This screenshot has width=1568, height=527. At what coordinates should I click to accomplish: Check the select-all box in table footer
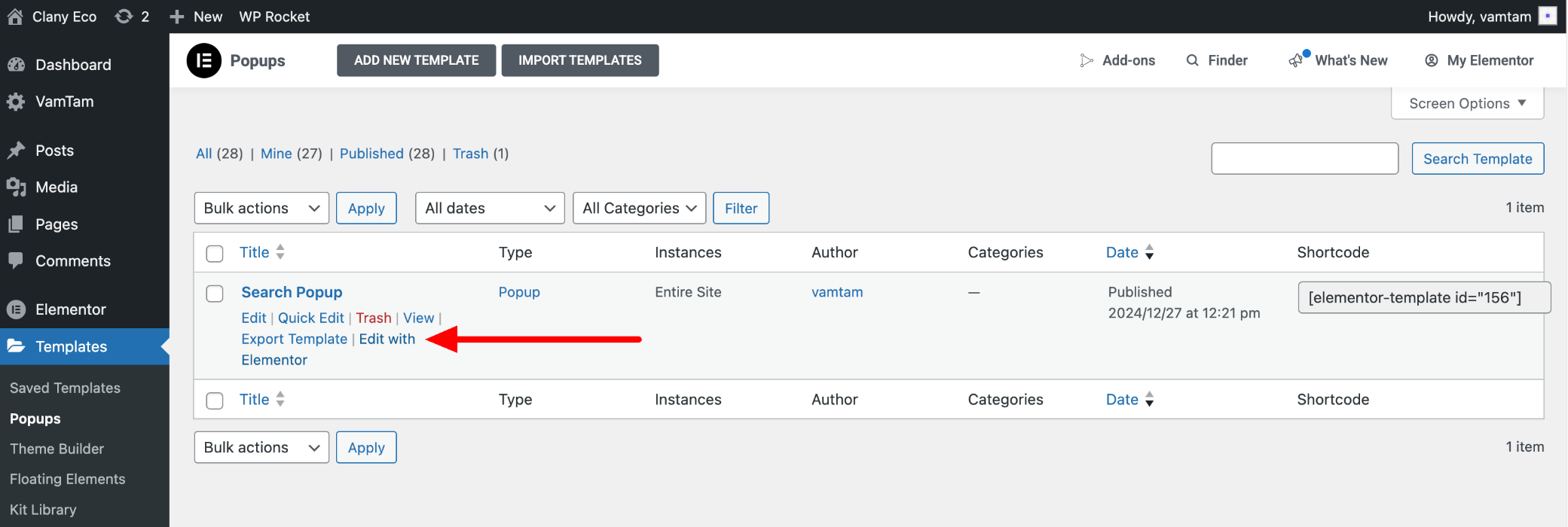(x=215, y=401)
